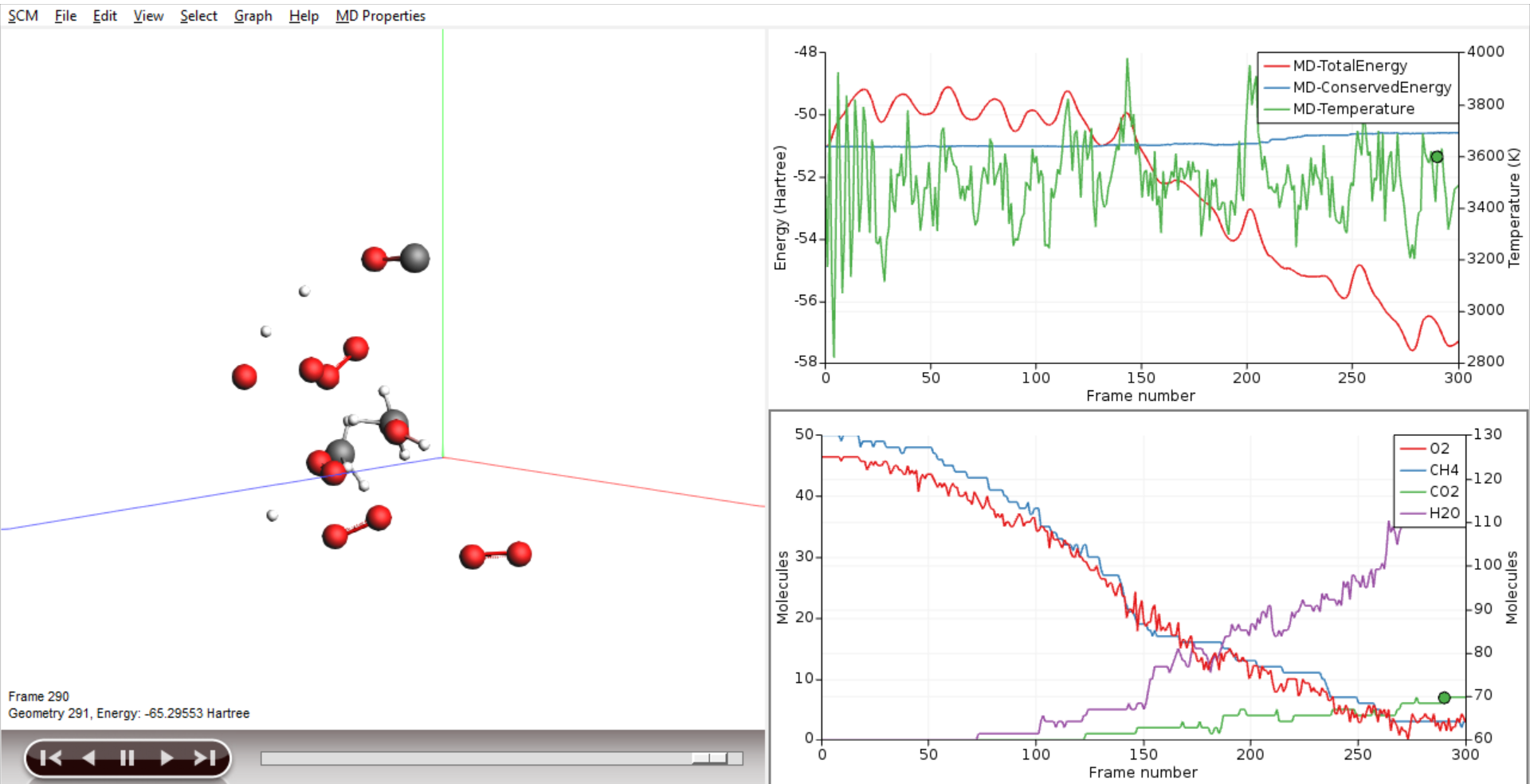1530x784 pixels.
Task: Step forward one frame
Action: [166, 758]
